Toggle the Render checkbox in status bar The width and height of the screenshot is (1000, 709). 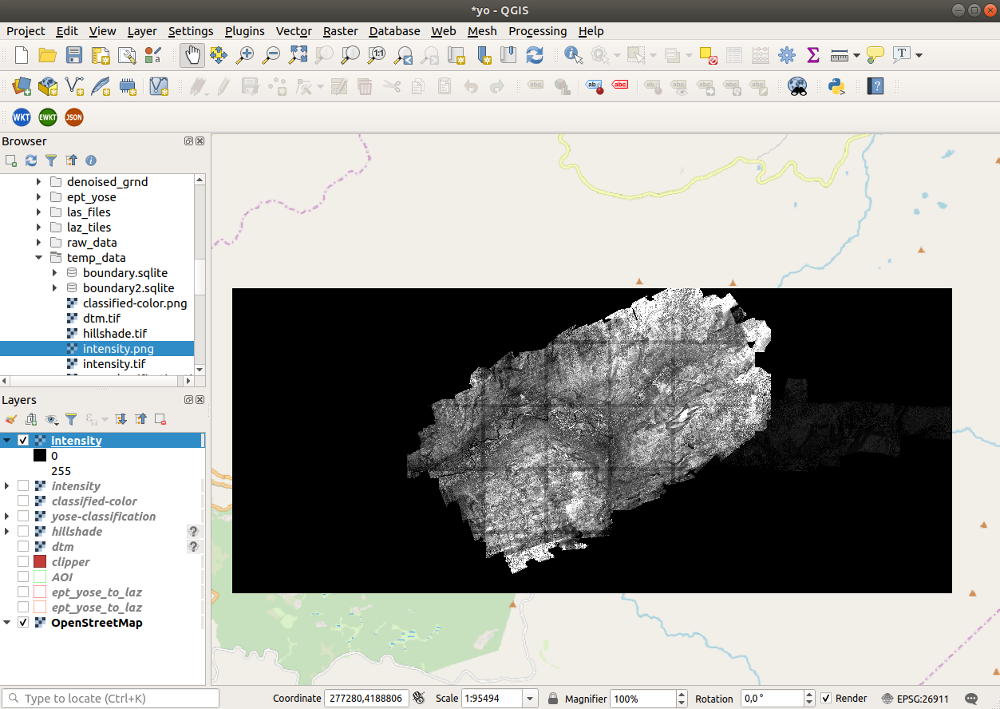tap(827, 698)
